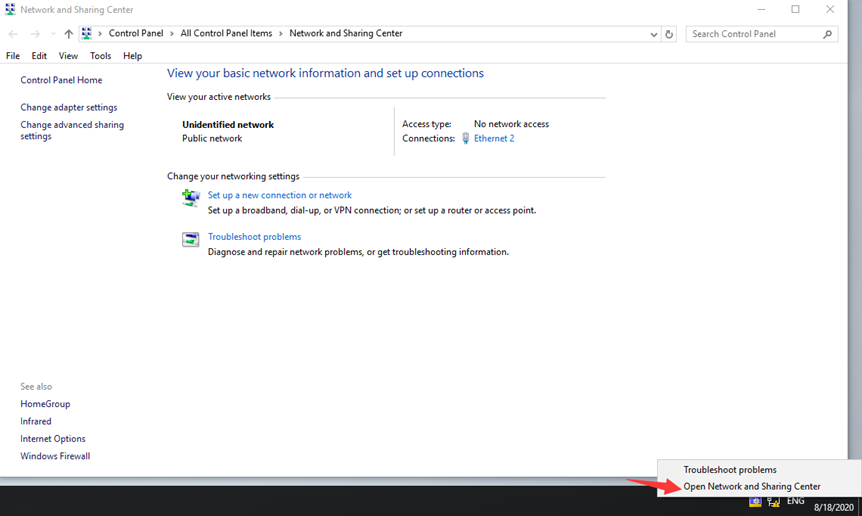Screen dimensions: 862x516
Task: Click the ENG language indicator in taskbar
Action: [795, 501]
